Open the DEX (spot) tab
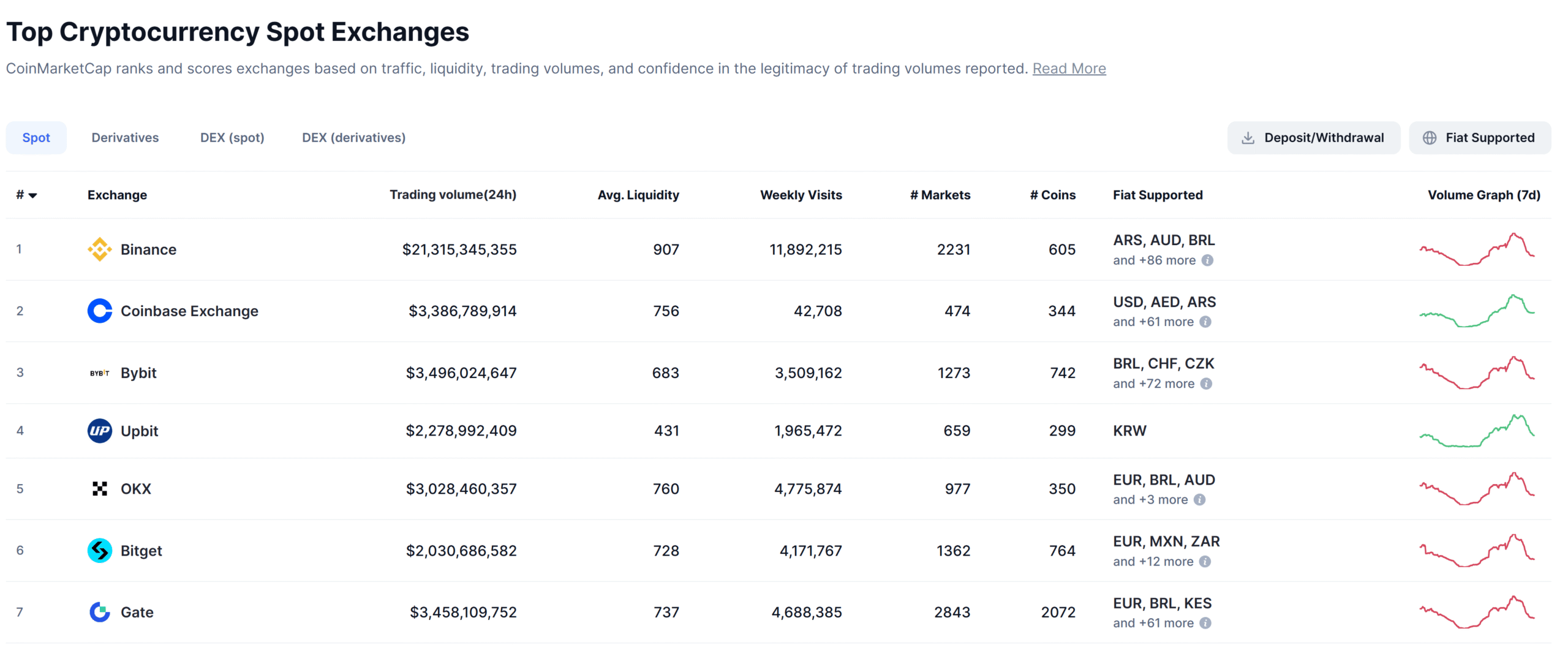The width and height of the screenshot is (1568, 650). (x=232, y=137)
